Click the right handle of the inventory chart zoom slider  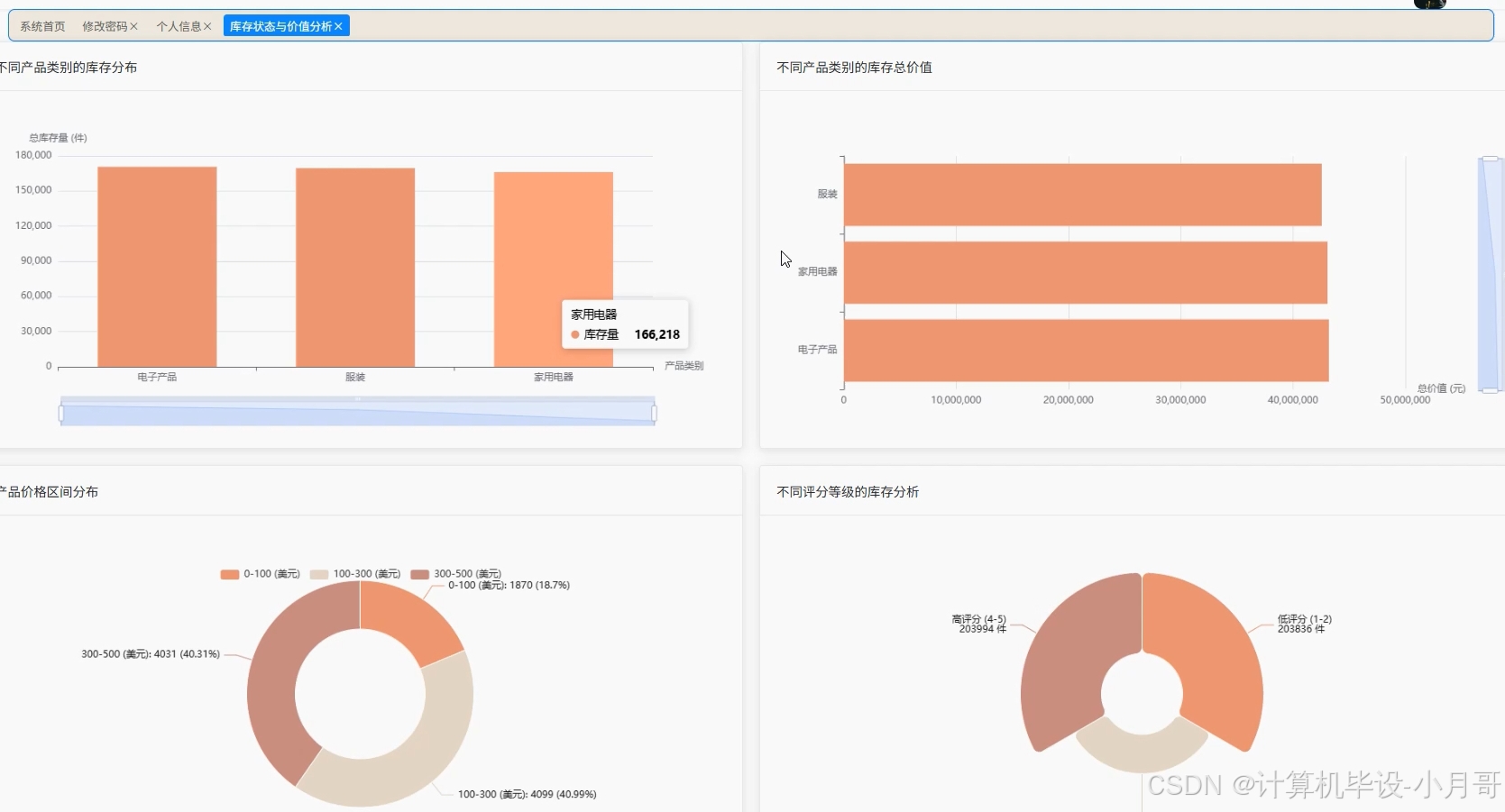pos(654,414)
